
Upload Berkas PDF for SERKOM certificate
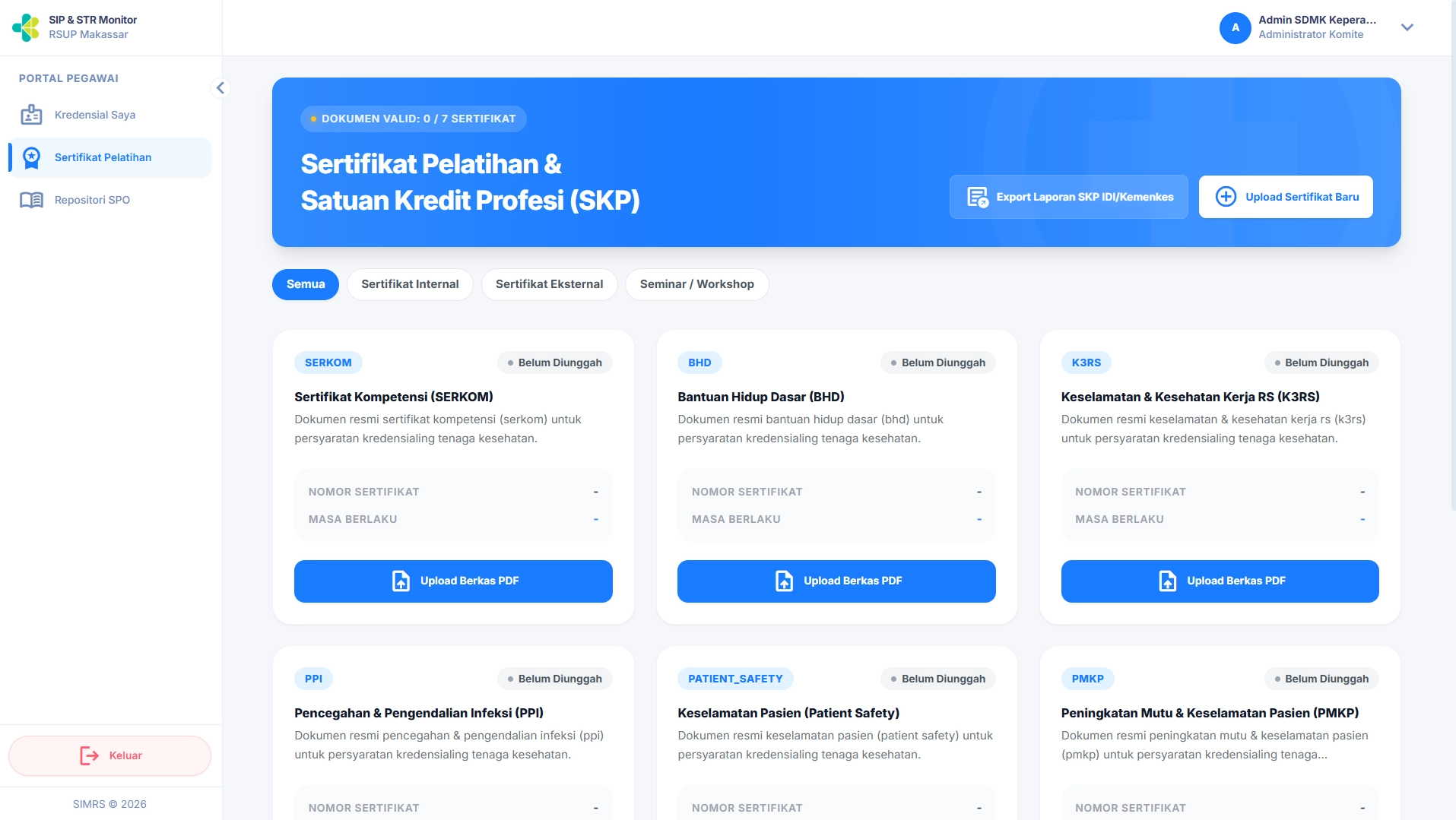(x=453, y=581)
